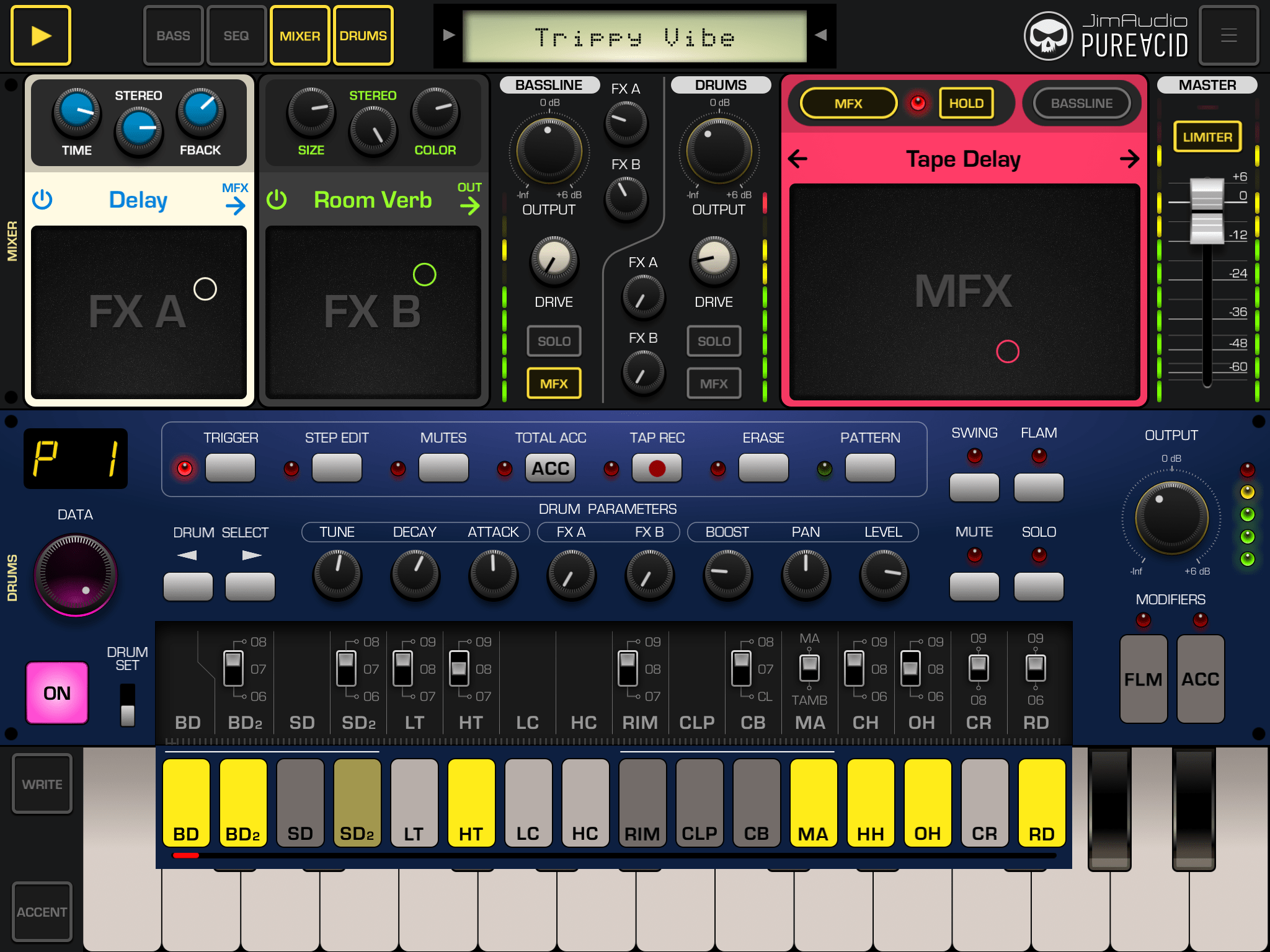Switch to the SEQ tab

click(236, 36)
